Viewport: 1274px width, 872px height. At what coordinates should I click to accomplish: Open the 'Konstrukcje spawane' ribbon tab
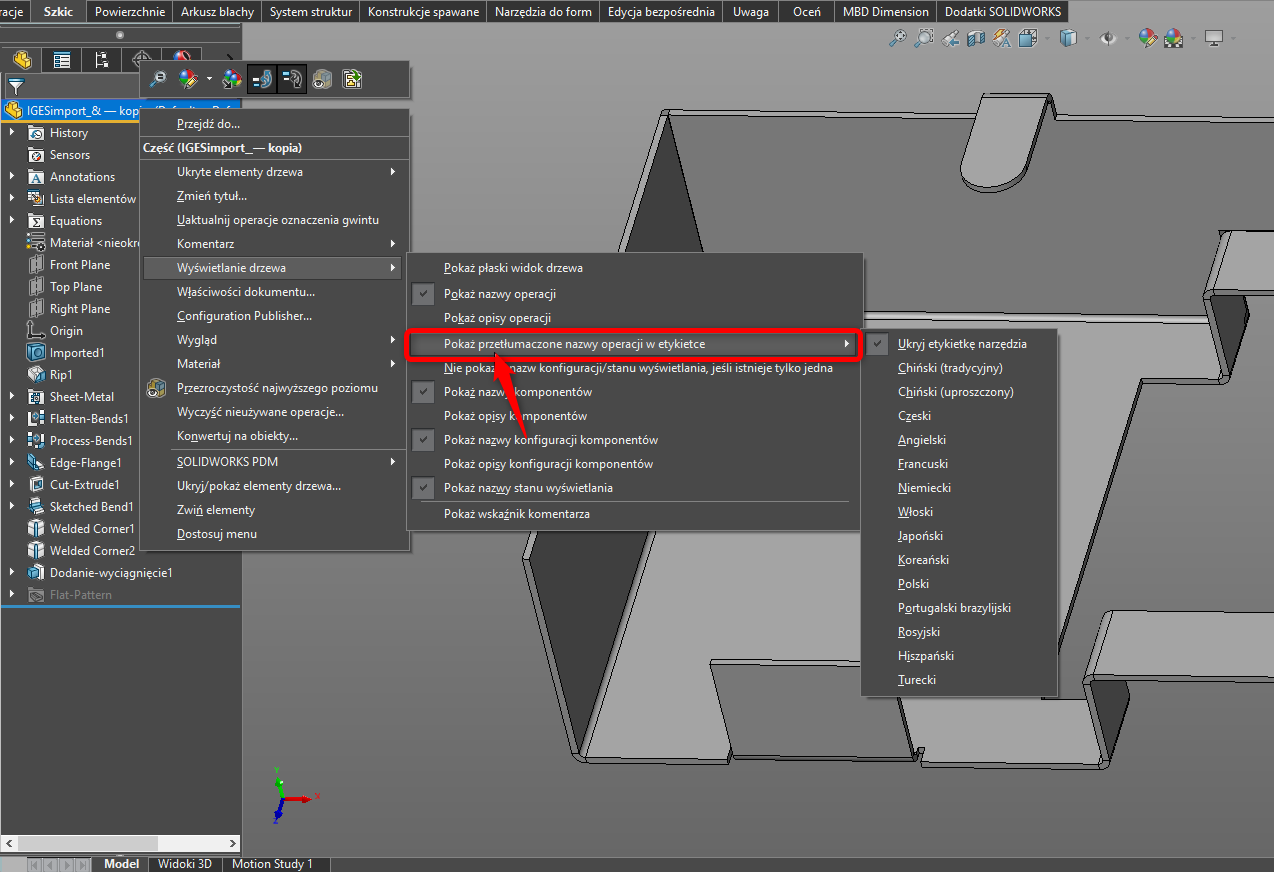click(x=424, y=12)
